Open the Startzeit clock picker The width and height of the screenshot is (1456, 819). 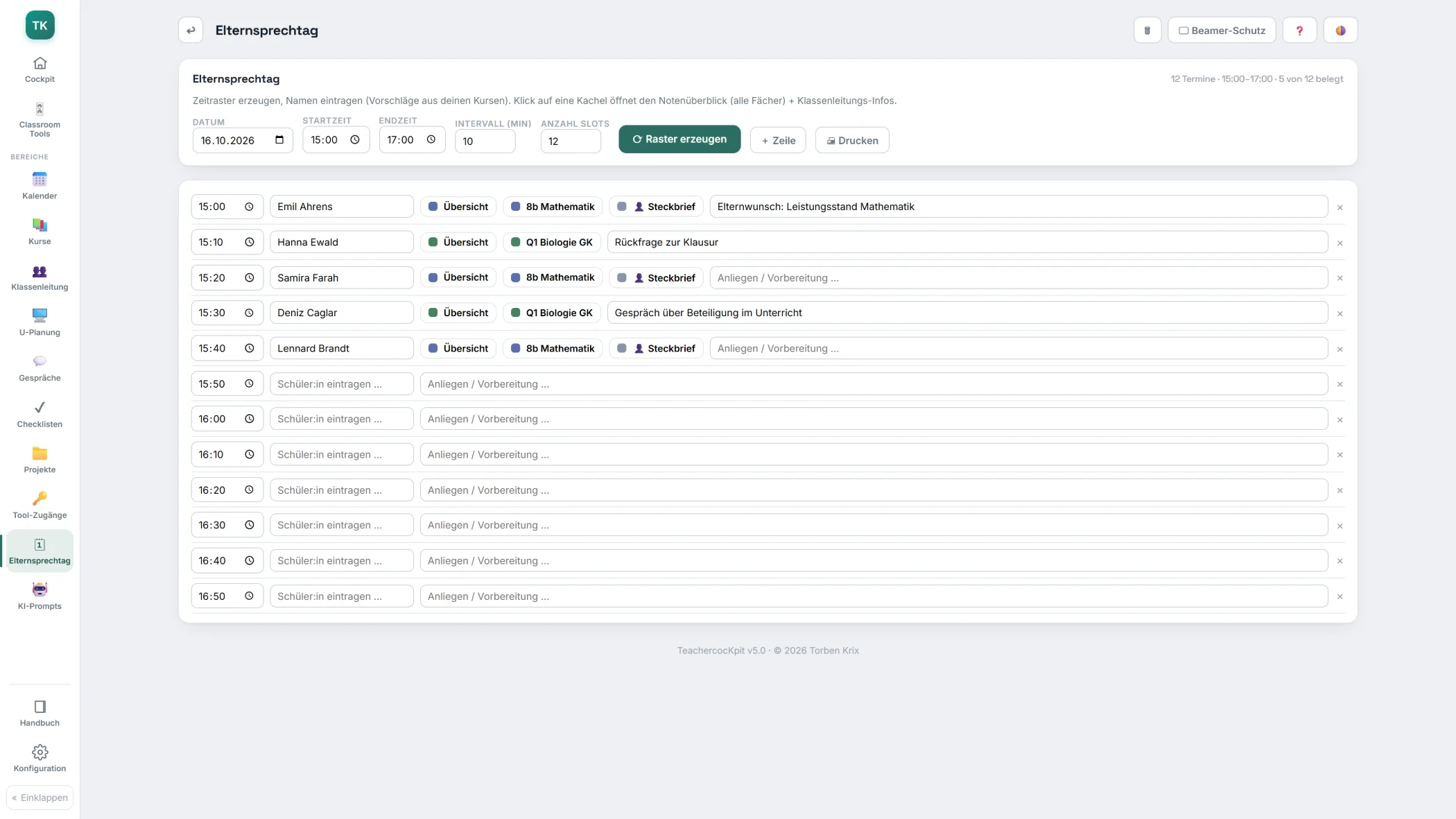(x=355, y=139)
